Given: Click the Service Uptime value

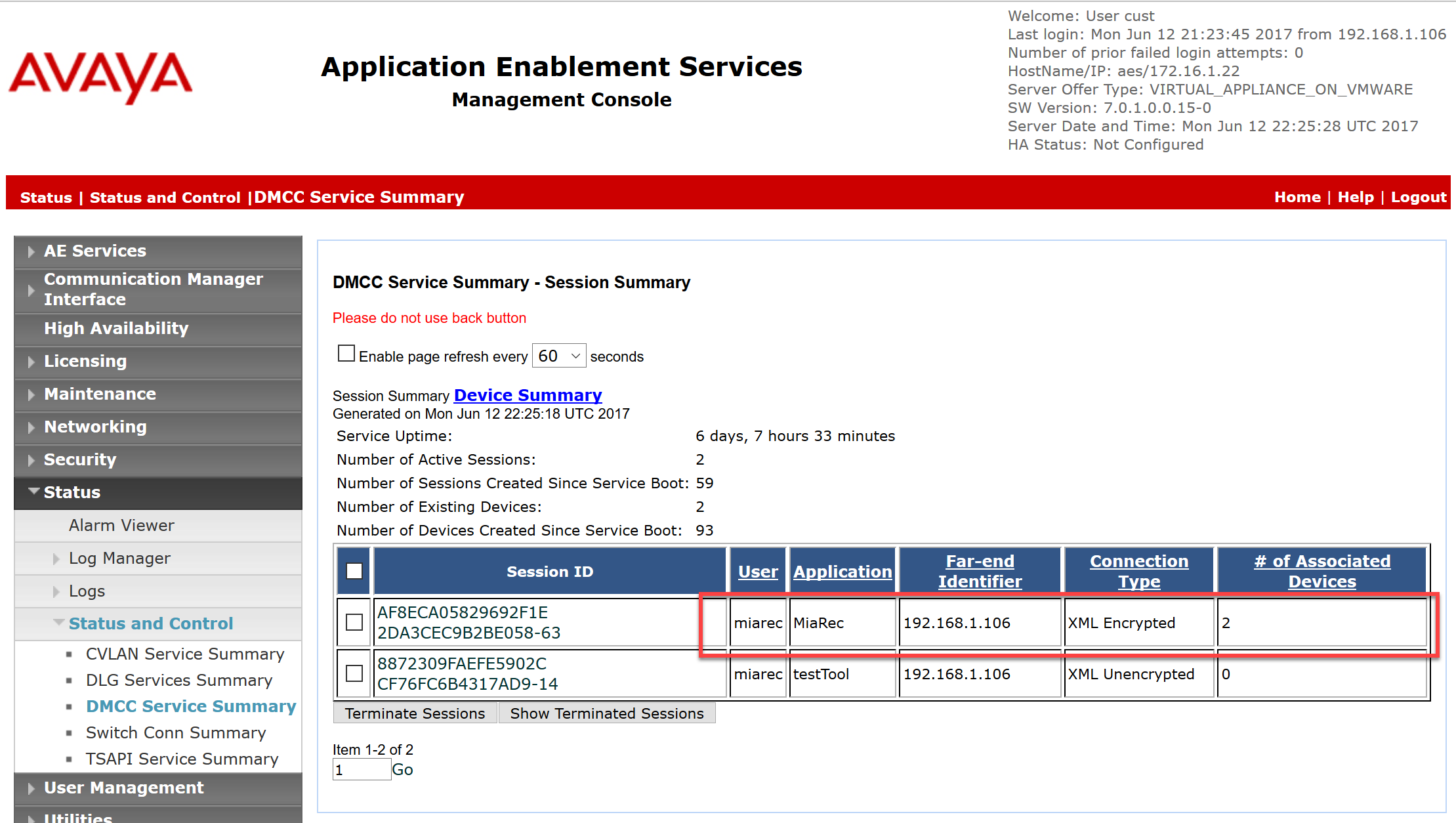Looking at the screenshot, I should (795, 436).
